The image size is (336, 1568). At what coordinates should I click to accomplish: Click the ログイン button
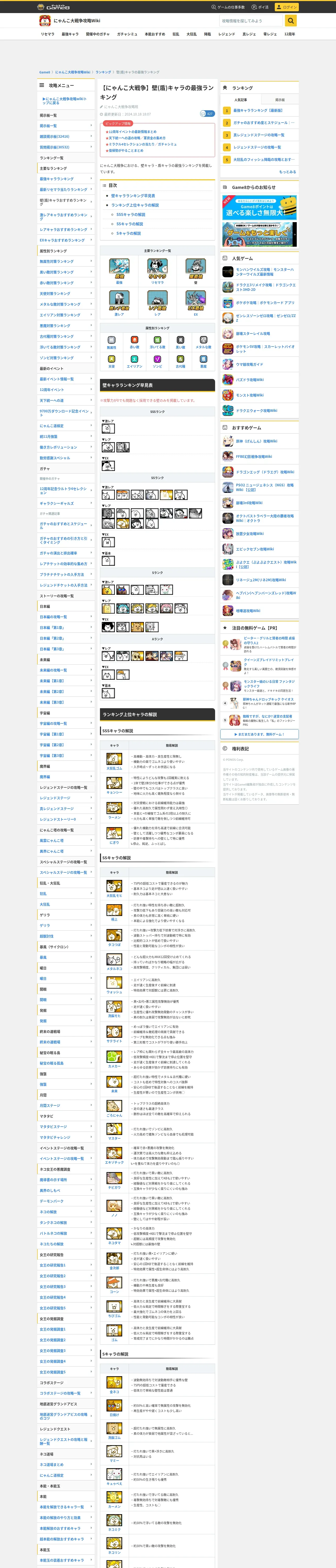coord(286,7)
